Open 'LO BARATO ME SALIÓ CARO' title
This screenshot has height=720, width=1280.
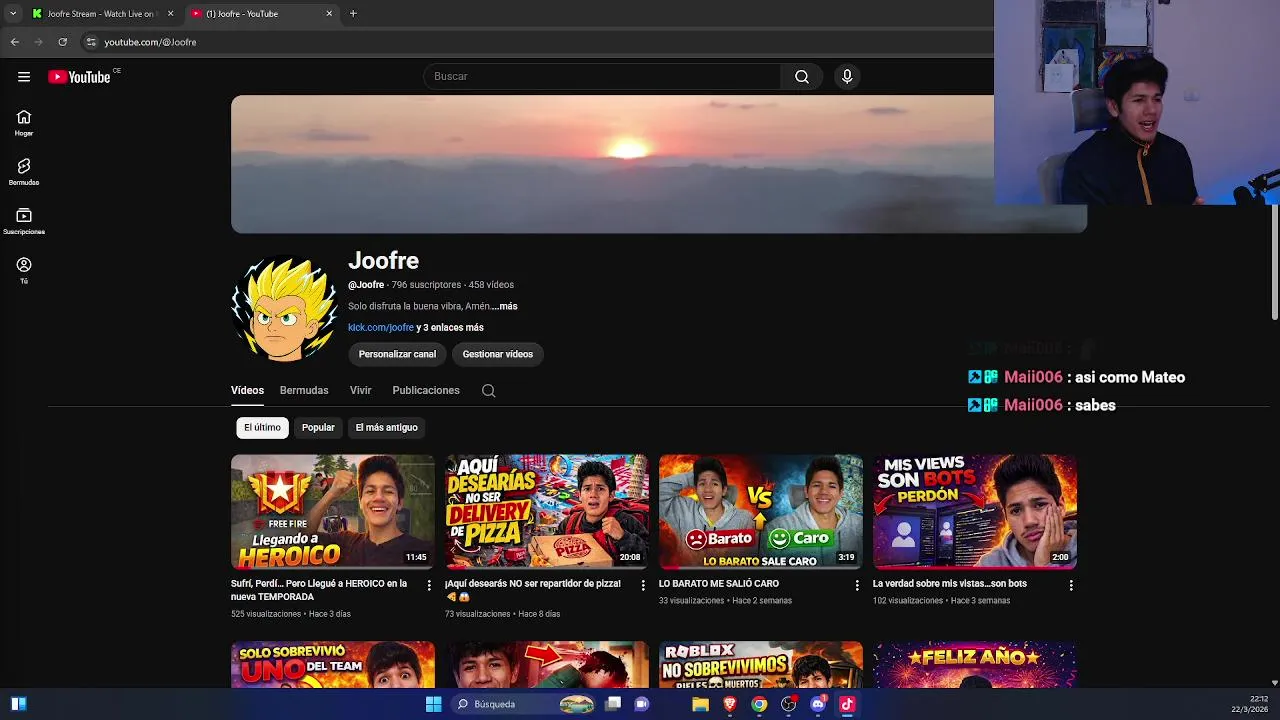[x=719, y=584]
